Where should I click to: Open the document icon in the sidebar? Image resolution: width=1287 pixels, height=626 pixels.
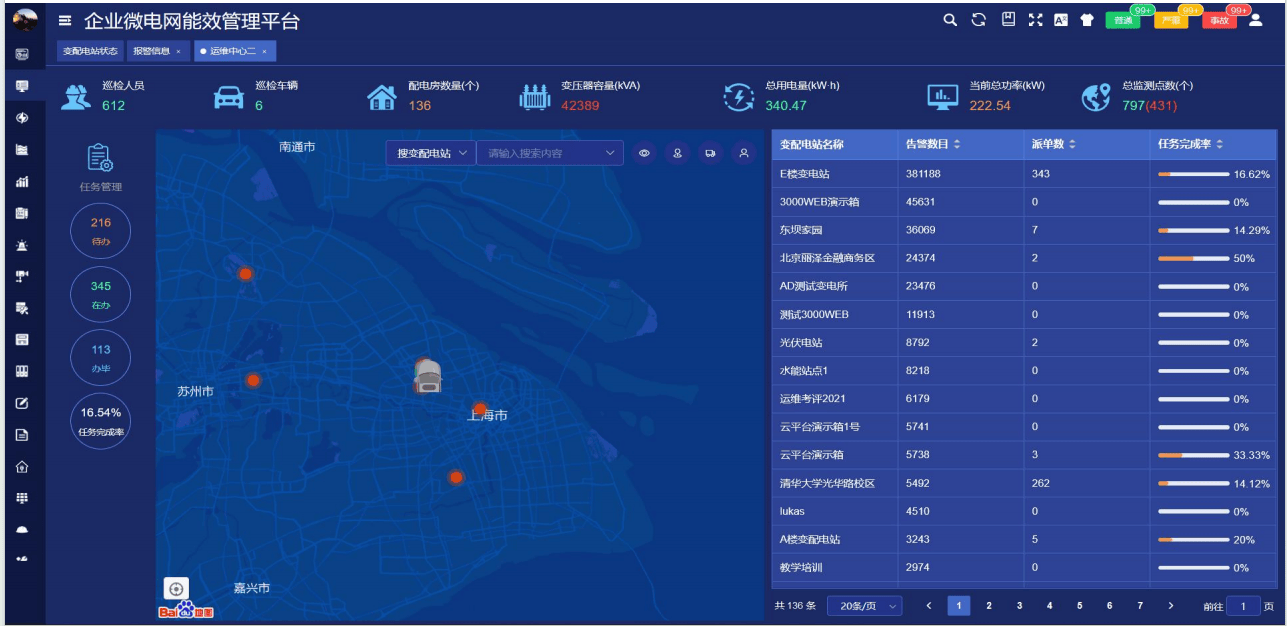click(x=22, y=435)
